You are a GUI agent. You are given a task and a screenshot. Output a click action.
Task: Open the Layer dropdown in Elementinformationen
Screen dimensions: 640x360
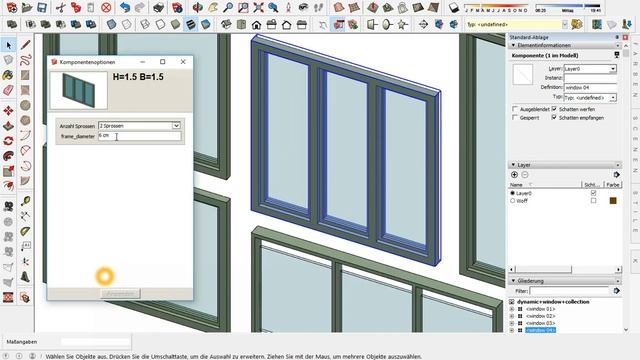[612, 69]
